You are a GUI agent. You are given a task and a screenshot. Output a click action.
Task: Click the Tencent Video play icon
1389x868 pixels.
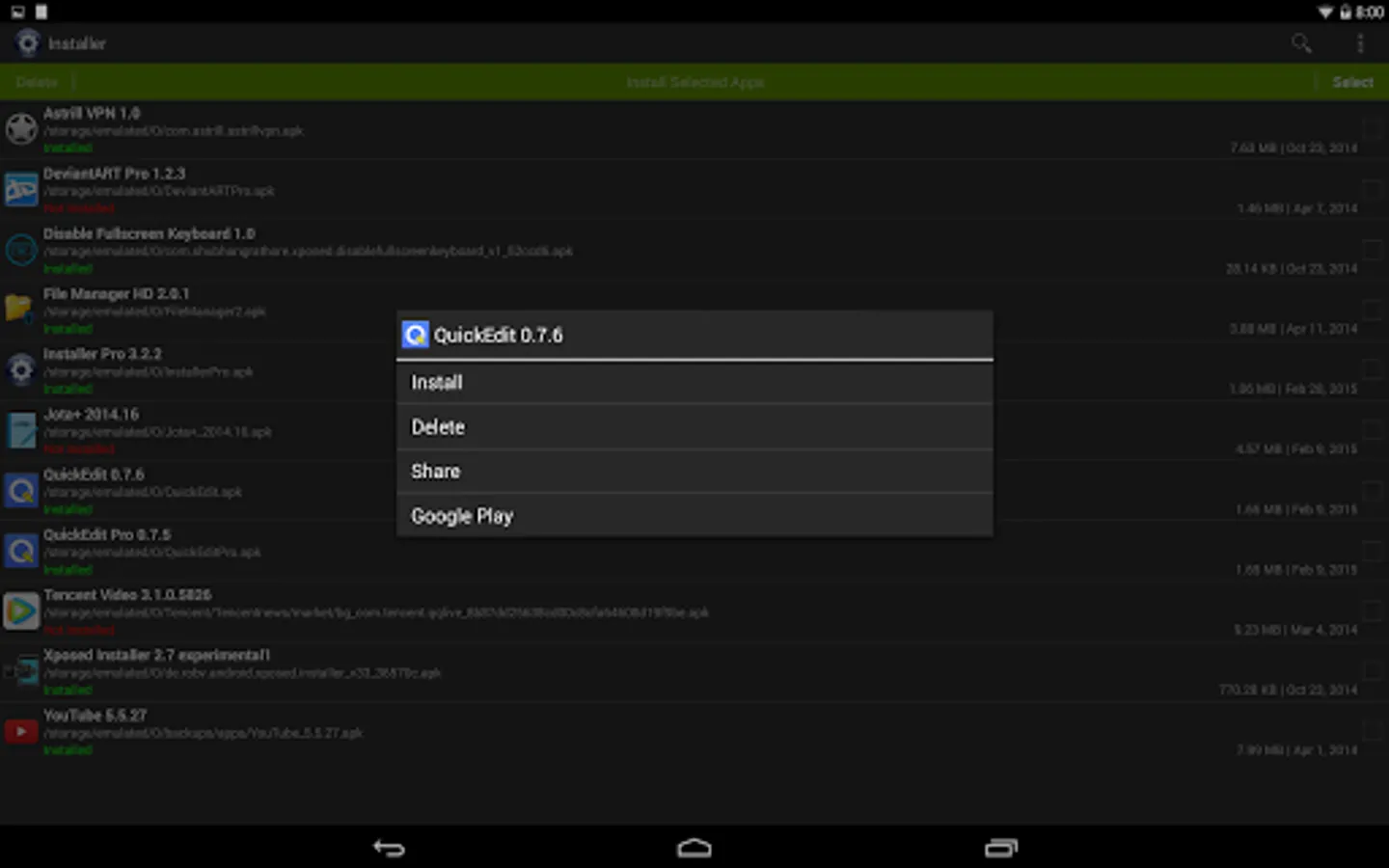pos(21,611)
